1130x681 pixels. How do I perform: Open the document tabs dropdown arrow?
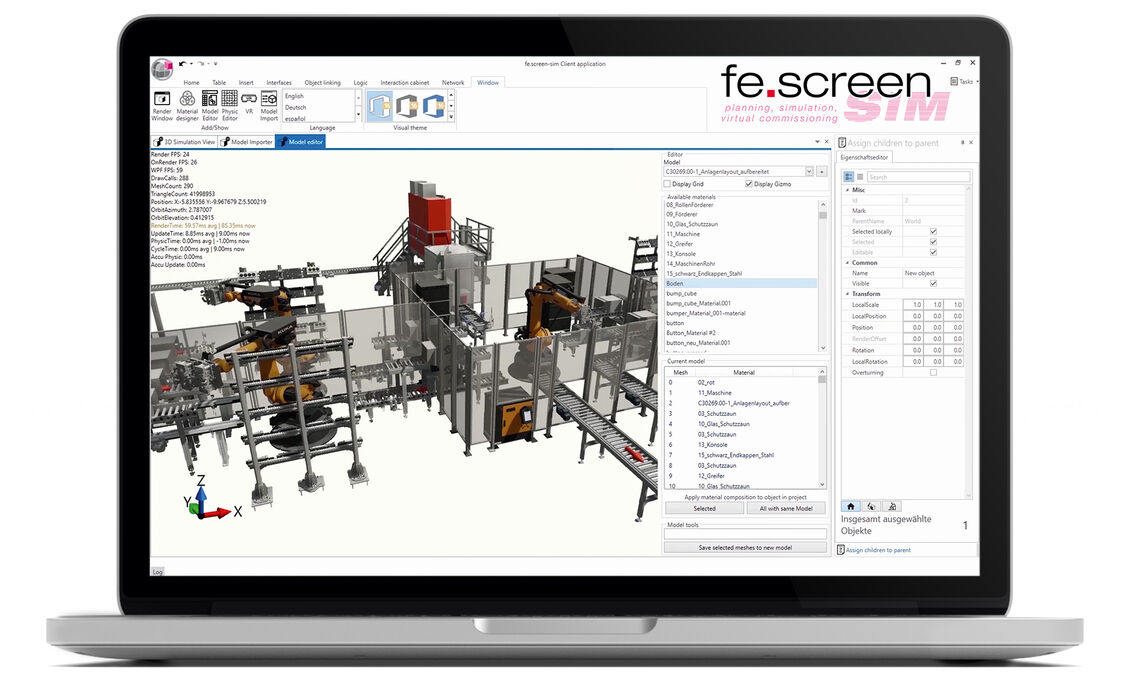tap(817, 142)
